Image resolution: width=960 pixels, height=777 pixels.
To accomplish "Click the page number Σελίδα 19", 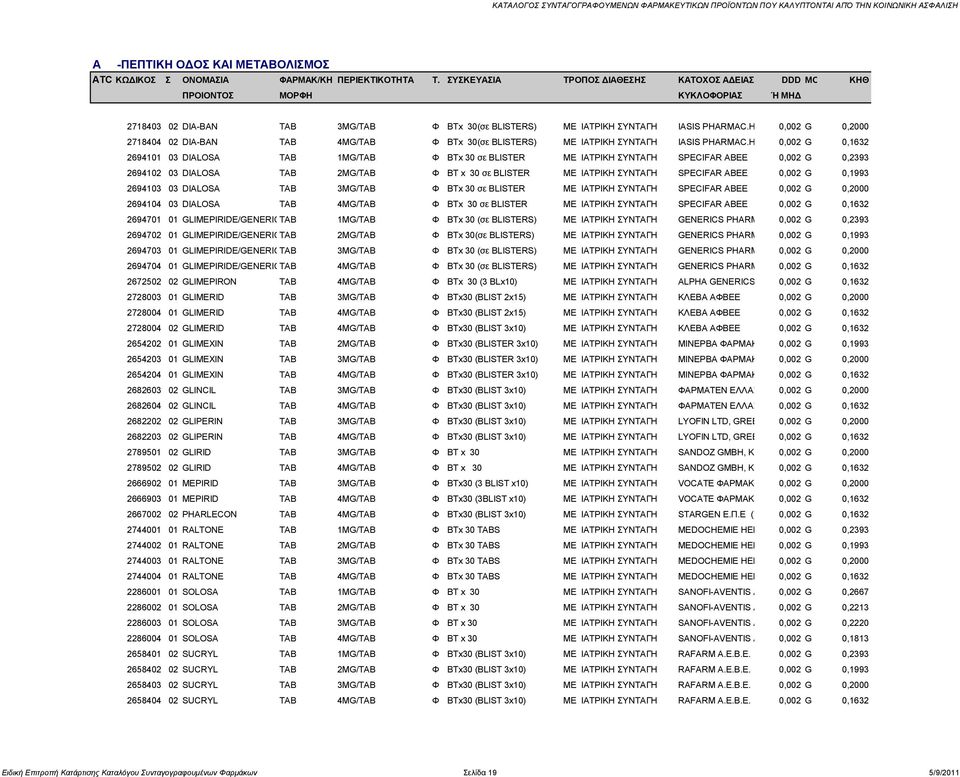I will click(480, 772).
